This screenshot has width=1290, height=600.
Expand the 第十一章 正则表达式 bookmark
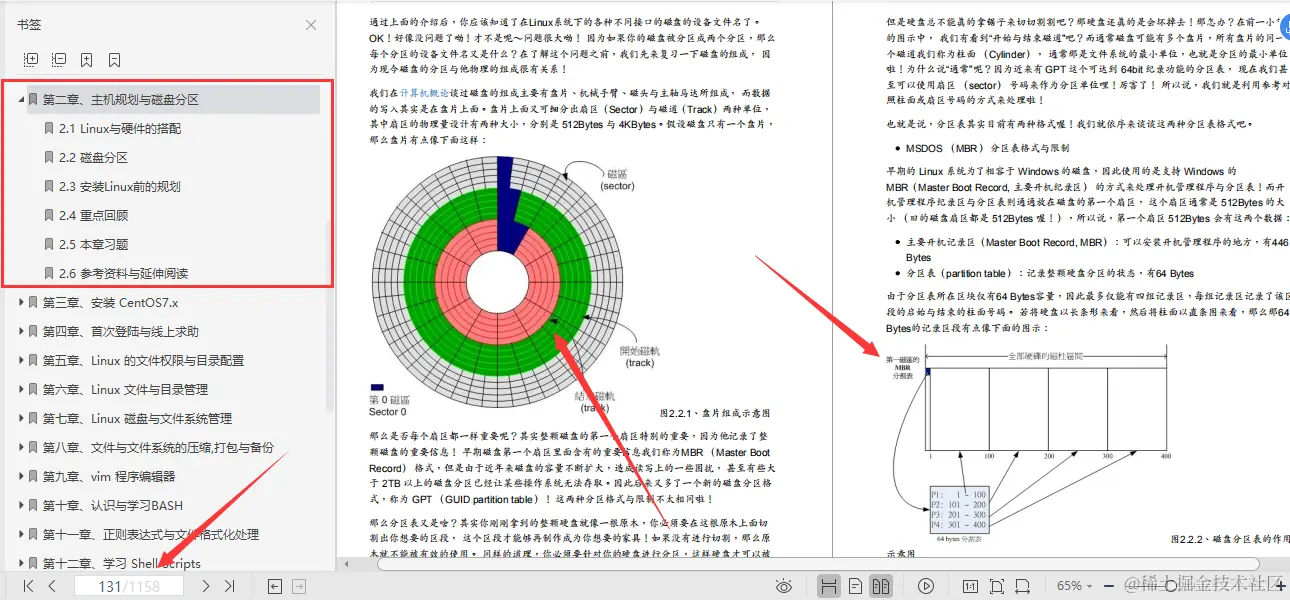(x=22, y=534)
